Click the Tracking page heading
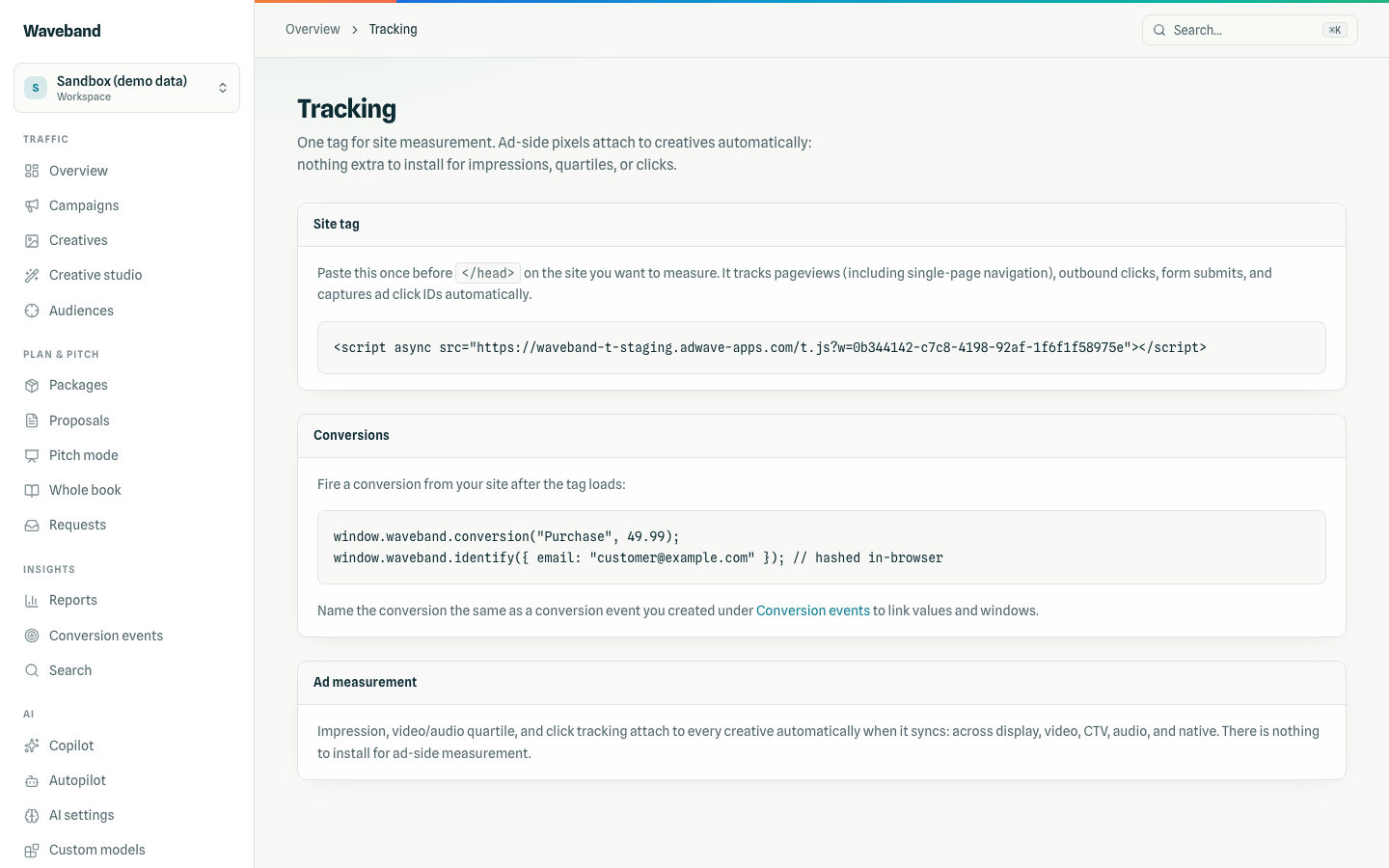1389x868 pixels. pyautogui.click(x=346, y=109)
